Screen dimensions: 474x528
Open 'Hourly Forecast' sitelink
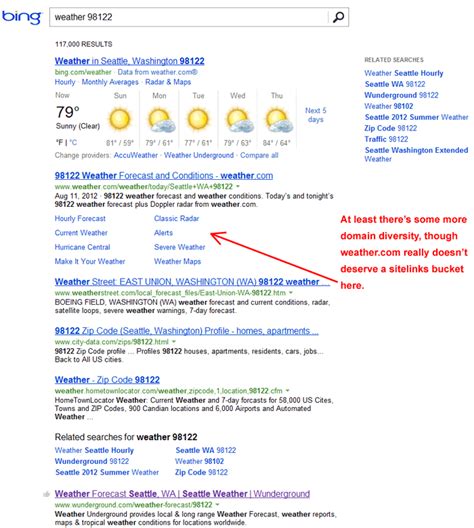[80, 219]
